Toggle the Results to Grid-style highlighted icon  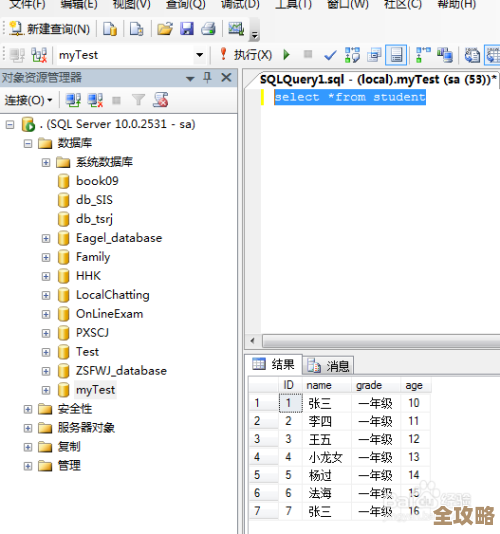(396, 55)
